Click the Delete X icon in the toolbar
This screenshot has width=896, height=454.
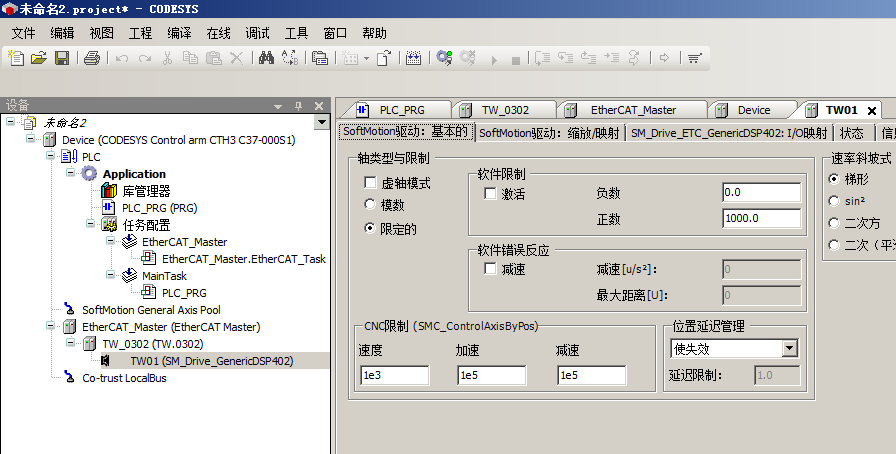pos(236,58)
